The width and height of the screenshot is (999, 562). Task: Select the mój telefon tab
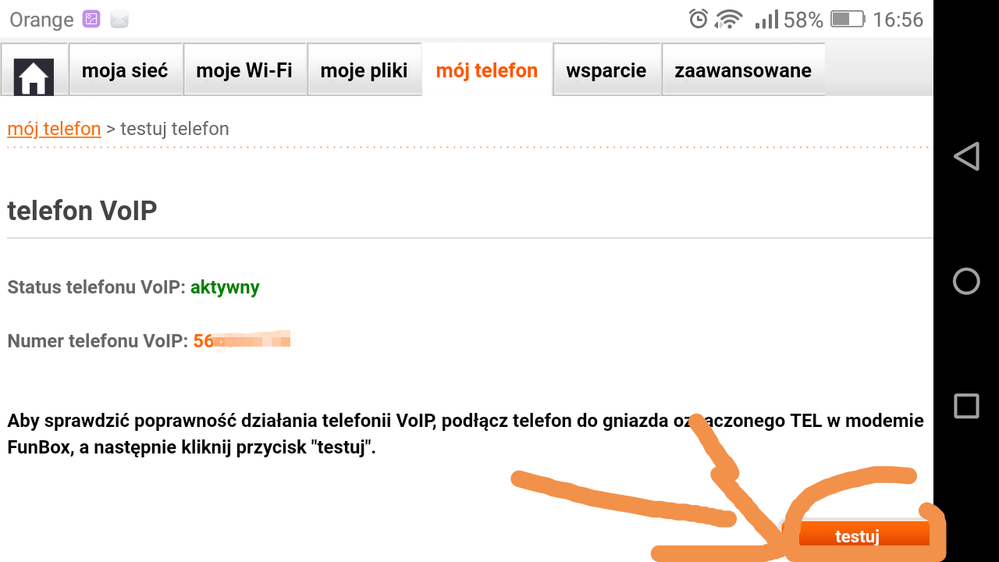pos(487,70)
